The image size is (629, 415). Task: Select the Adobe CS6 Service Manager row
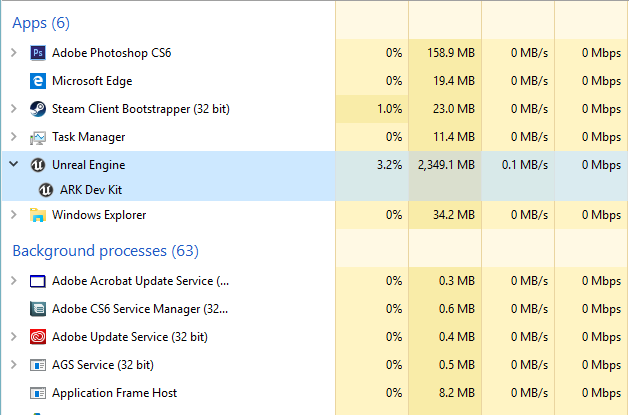click(x=140, y=309)
